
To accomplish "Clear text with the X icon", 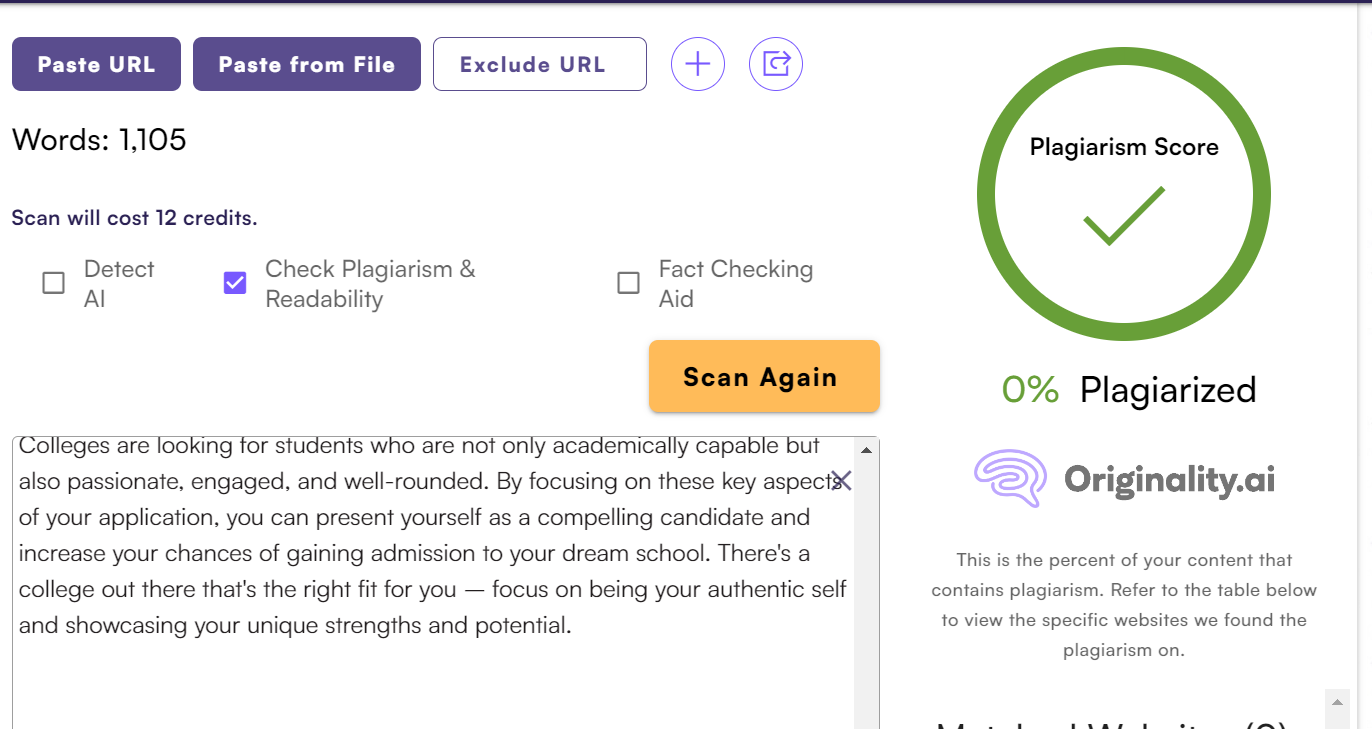I will [841, 481].
